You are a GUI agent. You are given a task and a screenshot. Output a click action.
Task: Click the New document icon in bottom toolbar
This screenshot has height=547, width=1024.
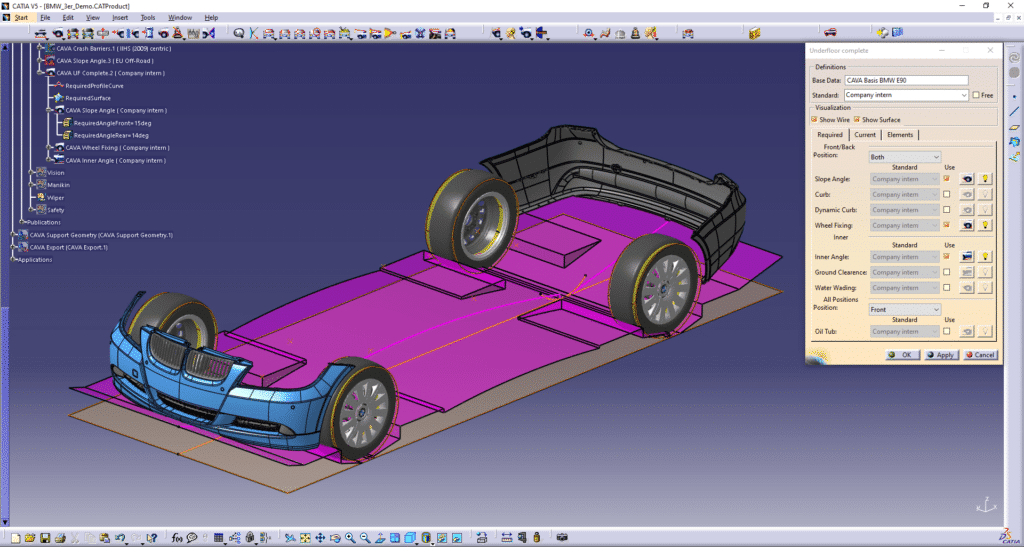tap(16, 538)
